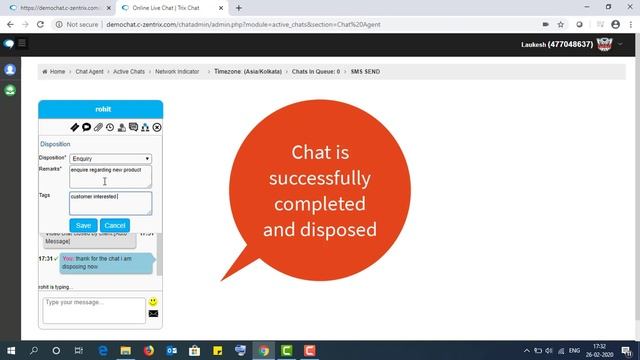Open File Explorer from the taskbar
The height and width of the screenshot is (360, 640).
(x=126, y=351)
